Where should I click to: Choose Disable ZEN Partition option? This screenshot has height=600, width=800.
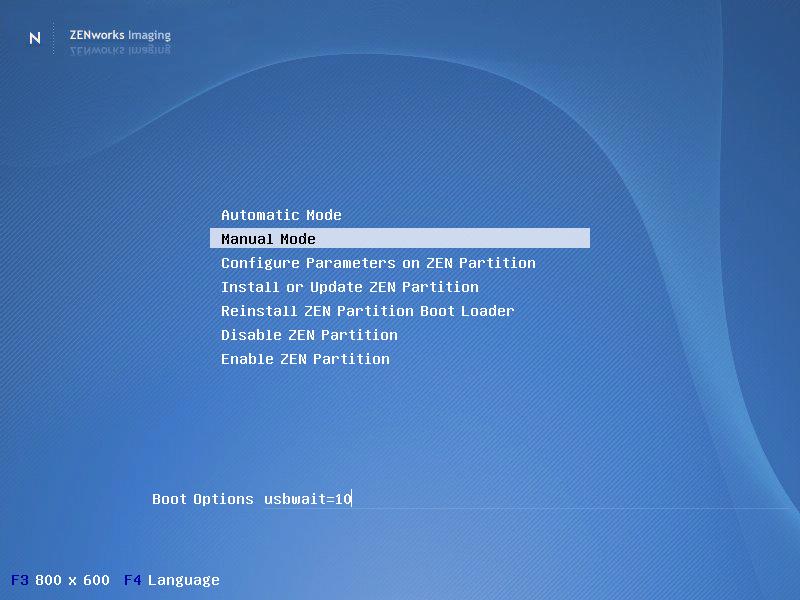pos(309,335)
